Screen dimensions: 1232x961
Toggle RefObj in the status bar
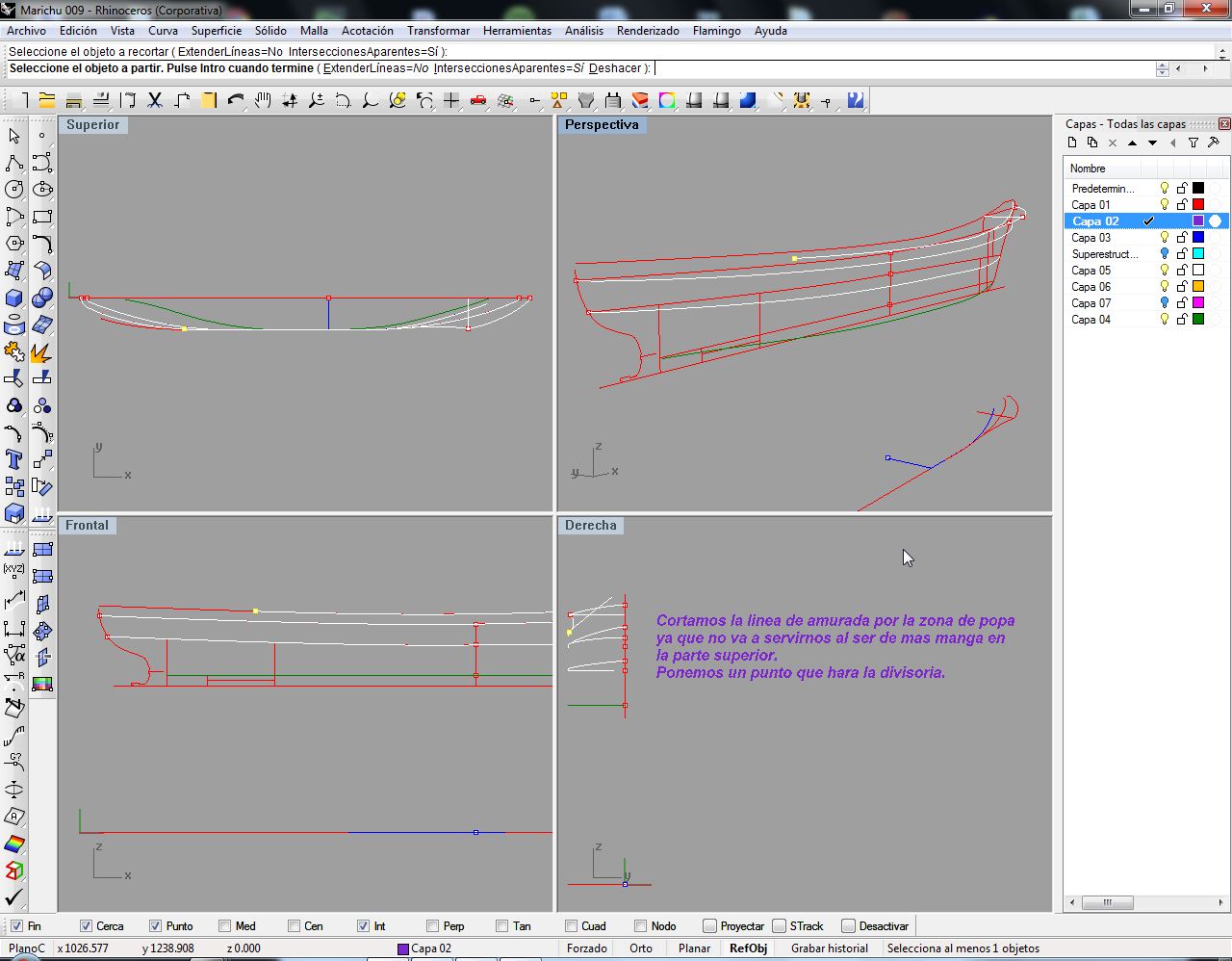[x=748, y=948]
